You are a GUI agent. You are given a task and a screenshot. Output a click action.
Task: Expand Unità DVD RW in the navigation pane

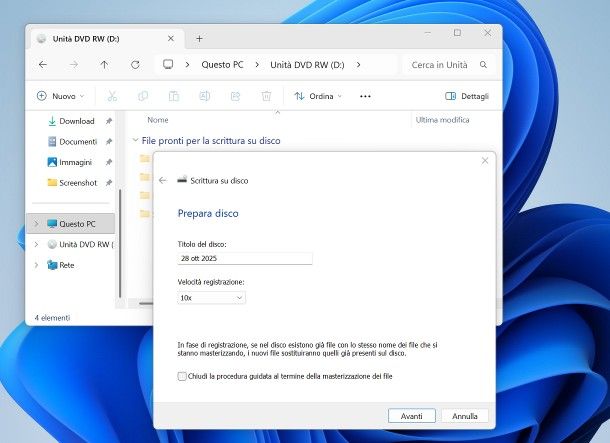click(x=36, y=244)
